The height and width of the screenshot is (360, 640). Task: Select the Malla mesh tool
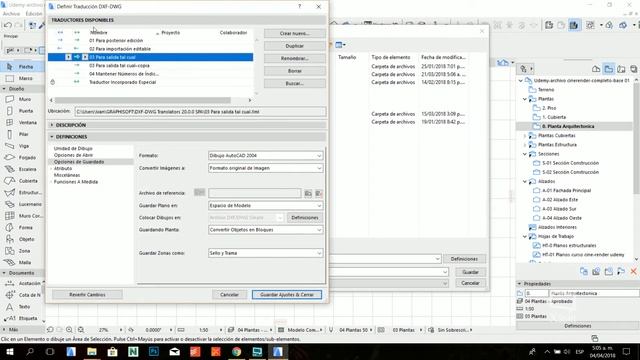coord(22,262)
